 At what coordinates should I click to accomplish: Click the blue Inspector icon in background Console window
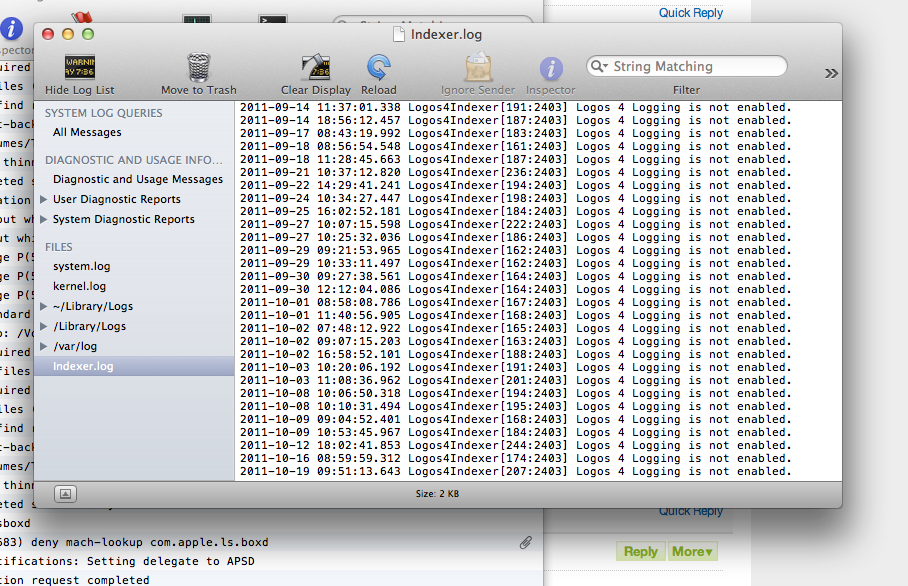[11, 28]
